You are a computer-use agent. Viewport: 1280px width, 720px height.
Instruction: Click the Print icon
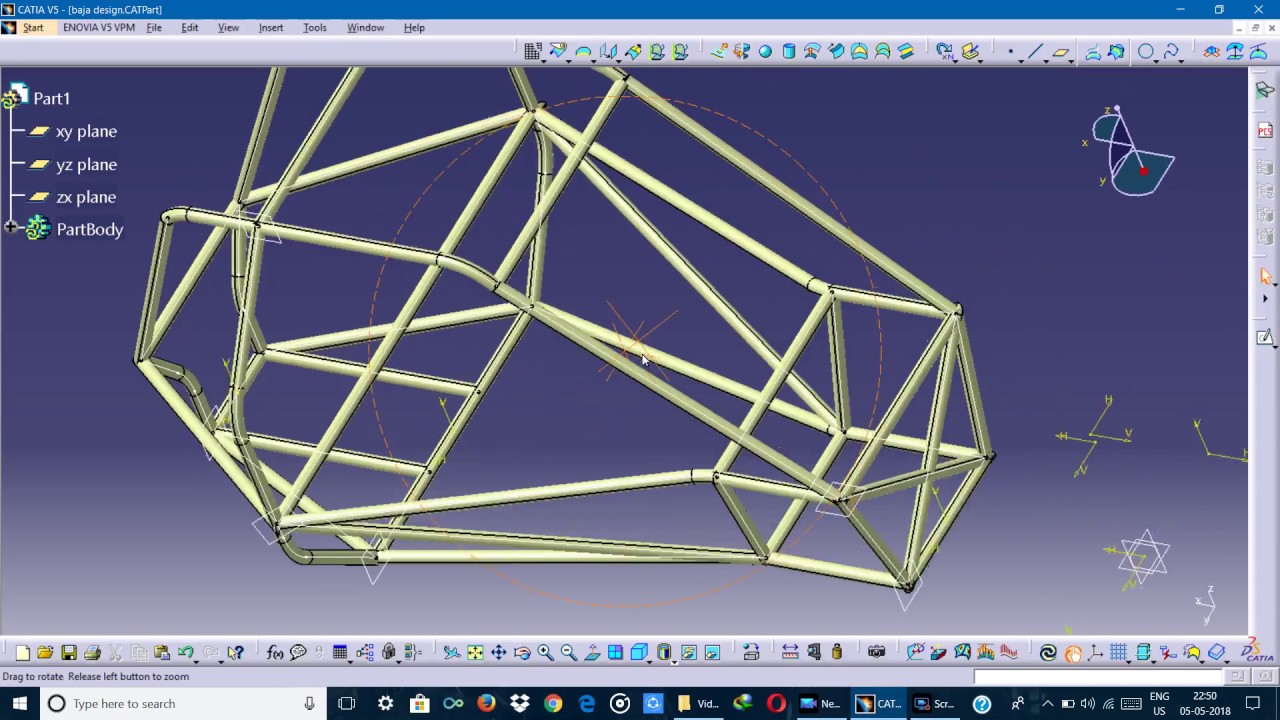click(92, 653)
